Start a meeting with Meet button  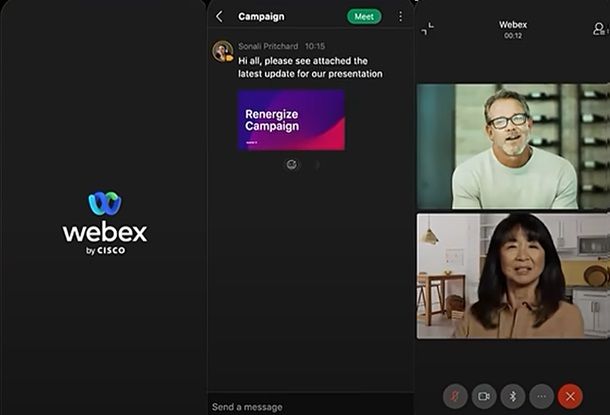[364, 16]
